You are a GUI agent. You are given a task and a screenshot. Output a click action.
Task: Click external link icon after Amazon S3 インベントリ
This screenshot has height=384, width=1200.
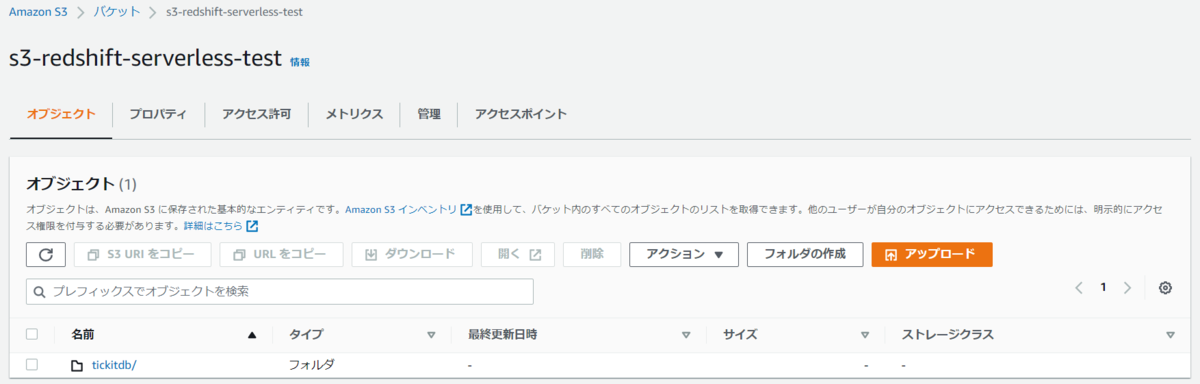pos(466,210)
